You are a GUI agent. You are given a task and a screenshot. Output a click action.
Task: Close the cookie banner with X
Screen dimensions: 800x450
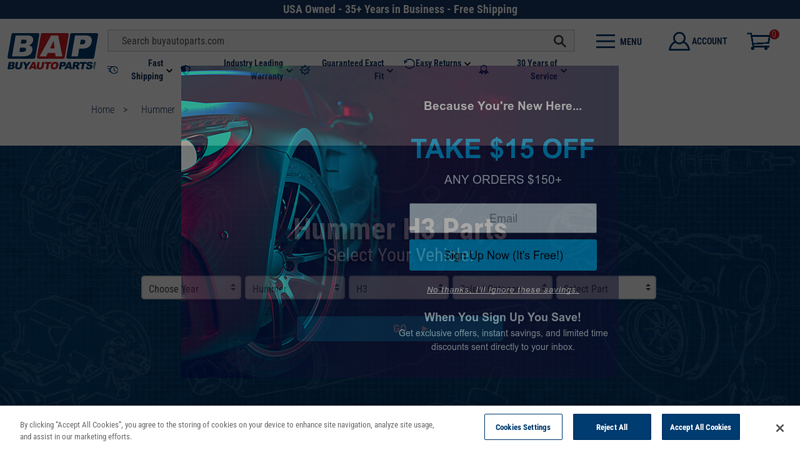780,428
